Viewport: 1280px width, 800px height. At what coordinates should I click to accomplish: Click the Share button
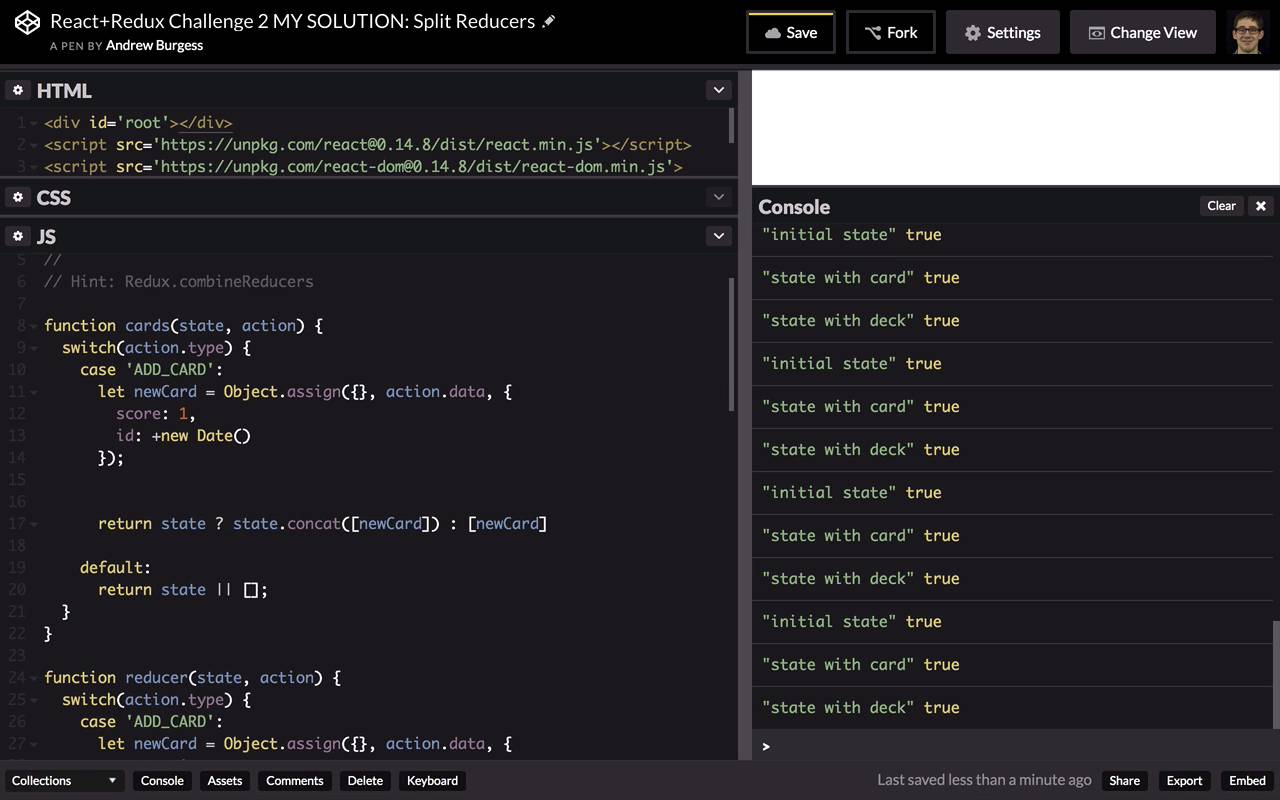1125,781
